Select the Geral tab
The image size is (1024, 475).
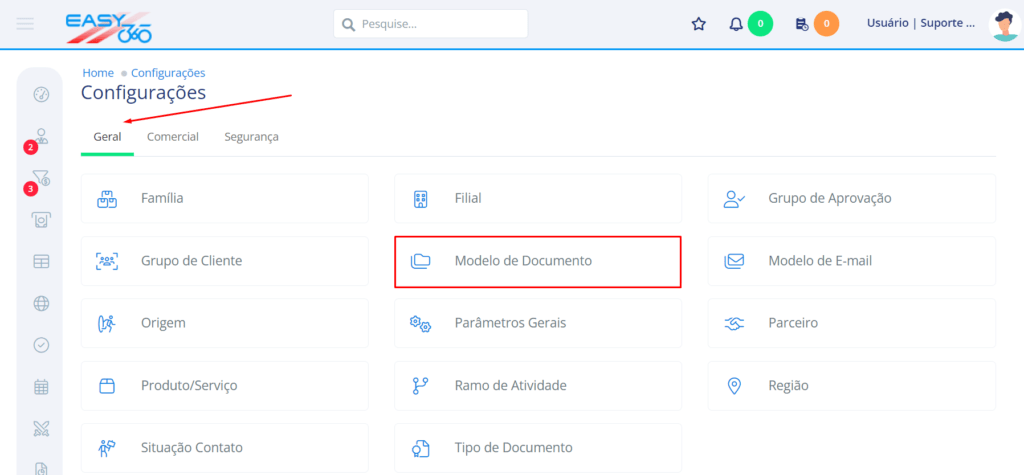(107, 137)
